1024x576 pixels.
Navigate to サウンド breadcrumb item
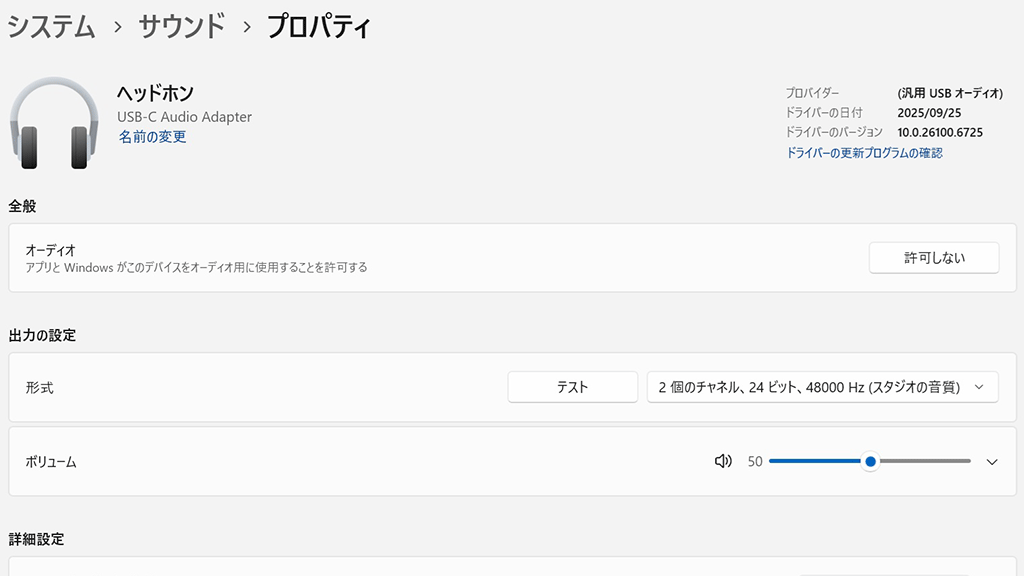[x=181, y=27]
